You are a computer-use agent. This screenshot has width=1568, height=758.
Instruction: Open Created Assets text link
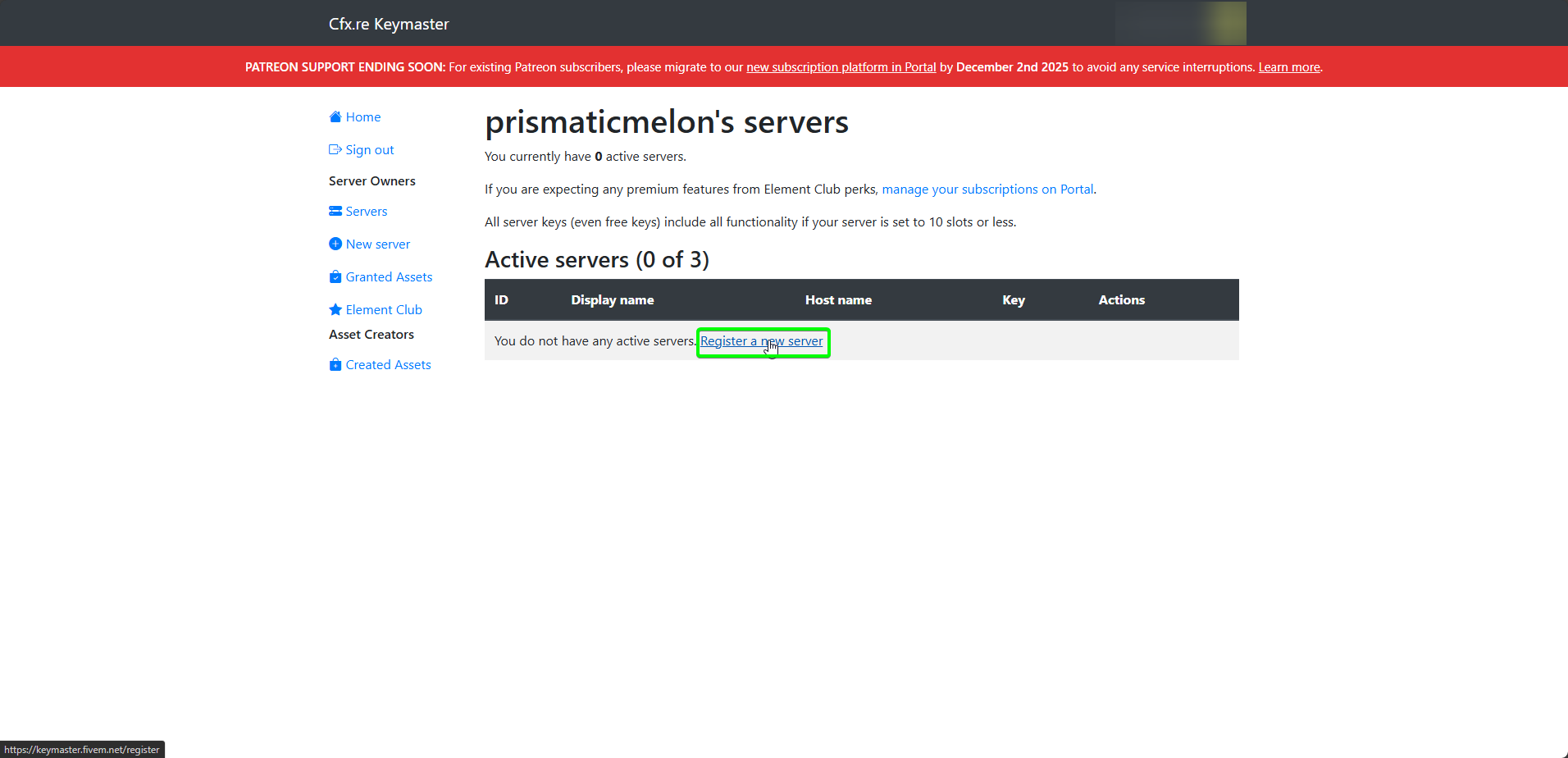[x=388, y=364]
